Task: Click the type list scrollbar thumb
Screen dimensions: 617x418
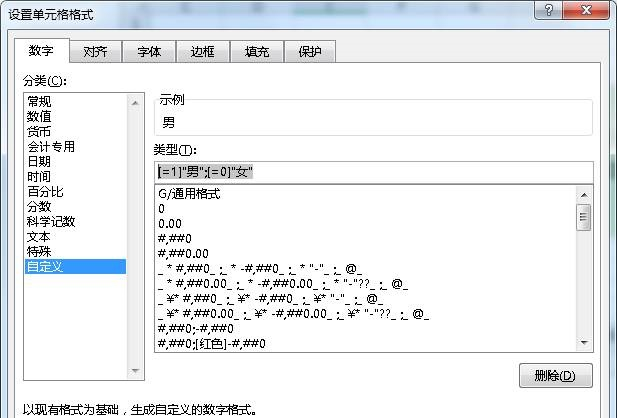Action: 584,217
